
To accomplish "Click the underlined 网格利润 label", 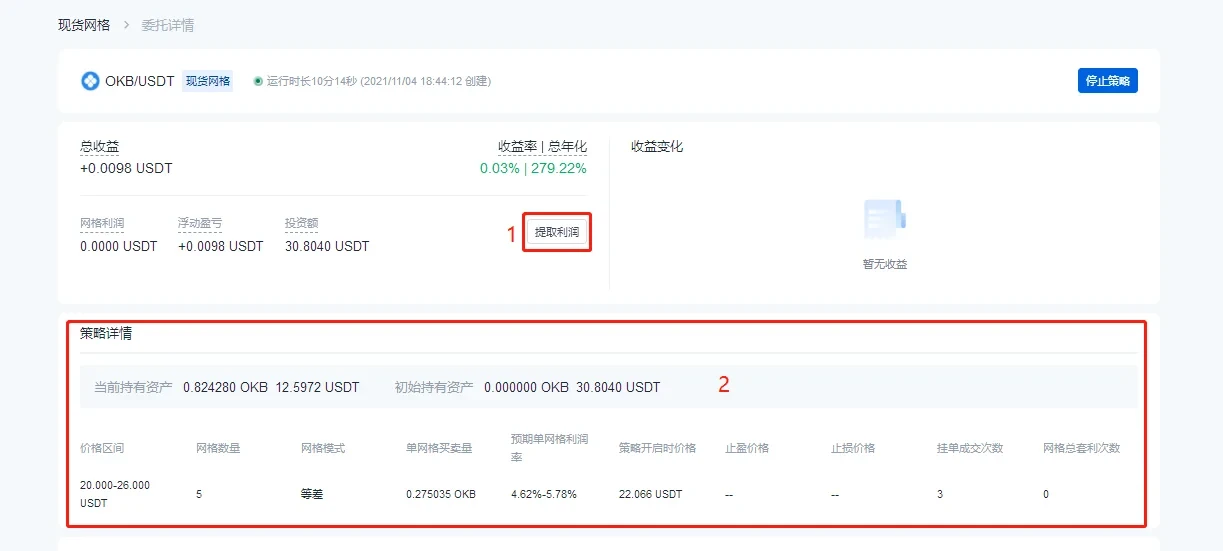I will point(102,224).
